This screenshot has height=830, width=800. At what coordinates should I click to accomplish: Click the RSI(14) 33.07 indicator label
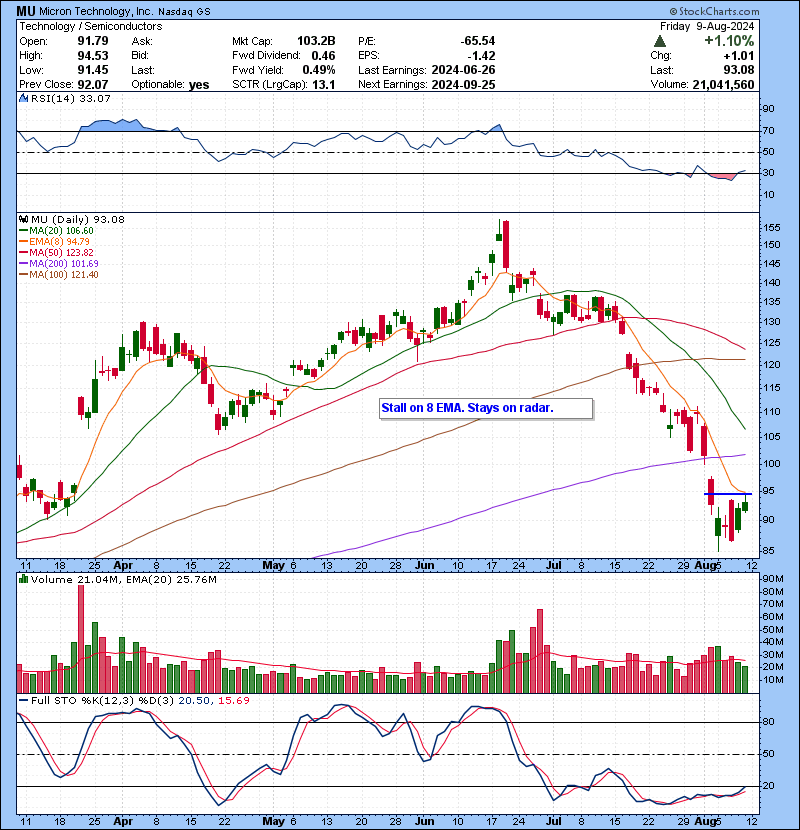(x=70, y=98)
